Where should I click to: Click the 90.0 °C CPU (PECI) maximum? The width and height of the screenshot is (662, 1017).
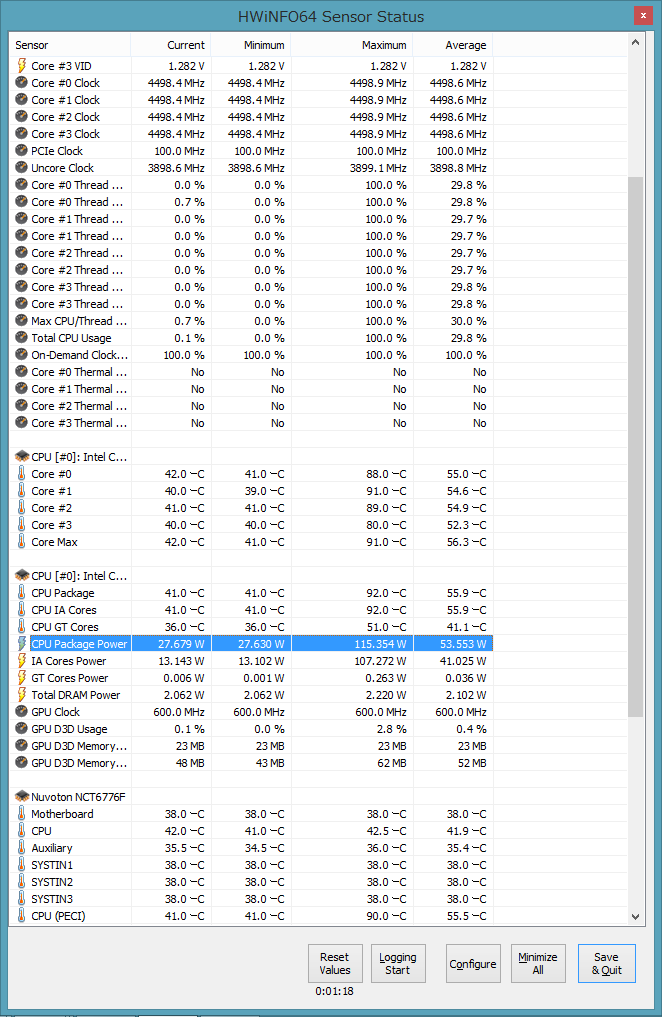pos(386,915)
